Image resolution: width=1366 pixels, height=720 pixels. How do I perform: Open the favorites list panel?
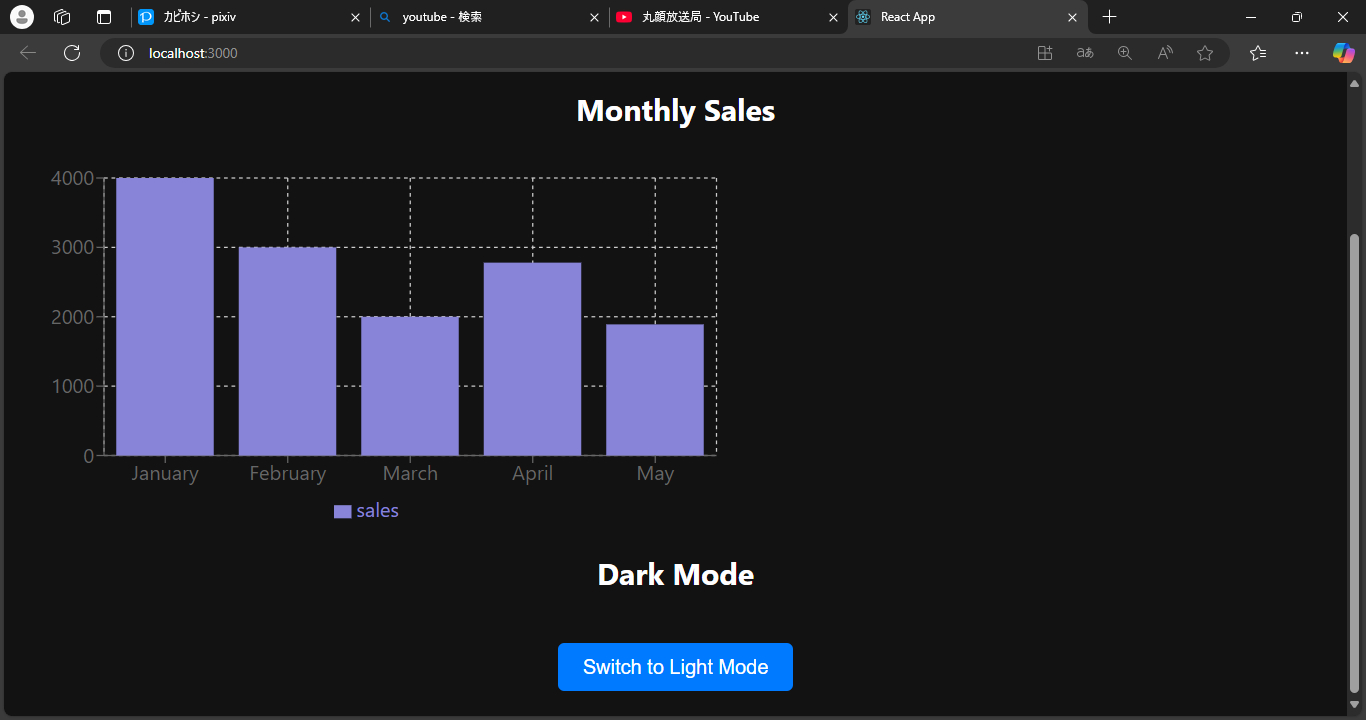1258,53
